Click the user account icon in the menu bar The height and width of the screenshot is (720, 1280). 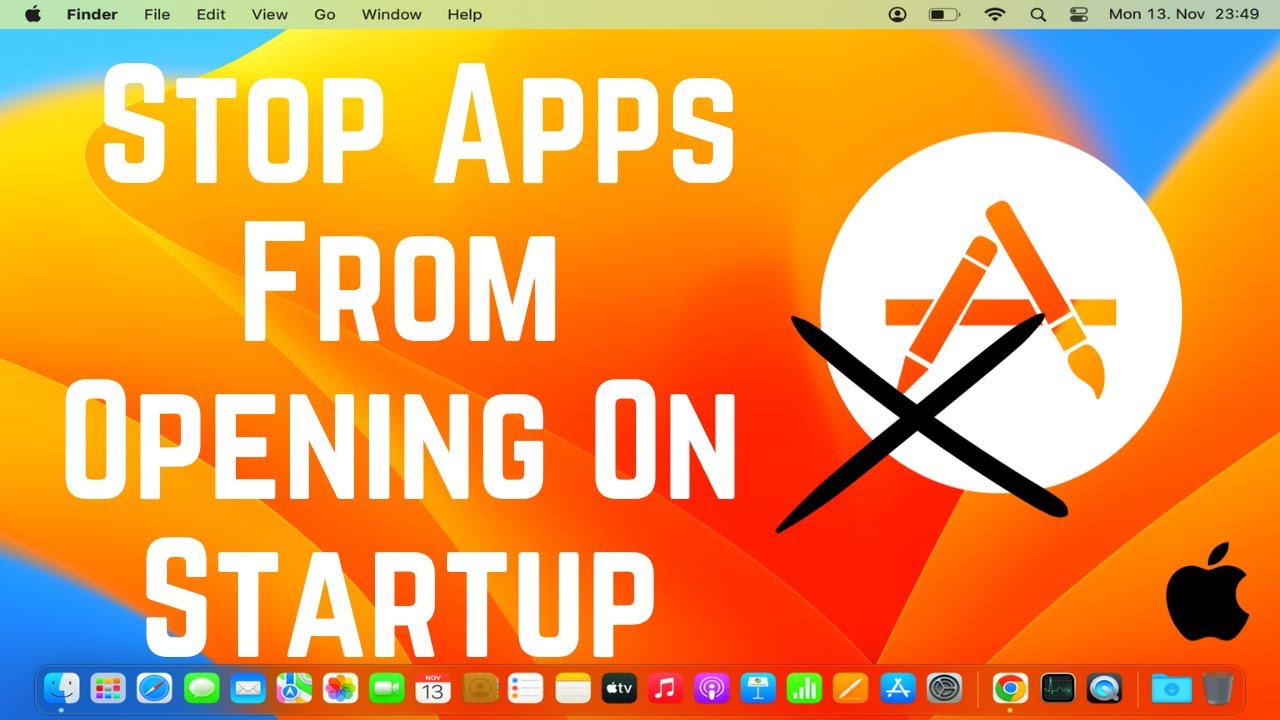point(898,14)
